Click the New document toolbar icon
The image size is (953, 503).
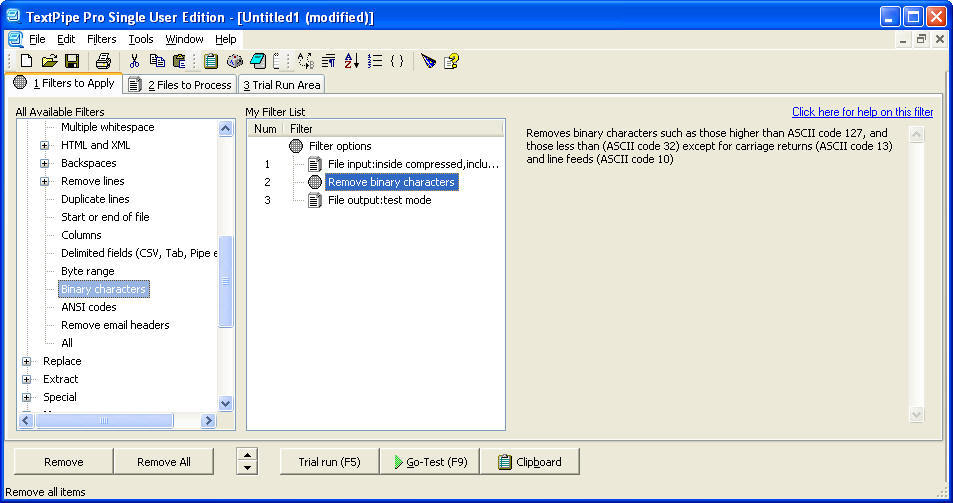point(27,61)
